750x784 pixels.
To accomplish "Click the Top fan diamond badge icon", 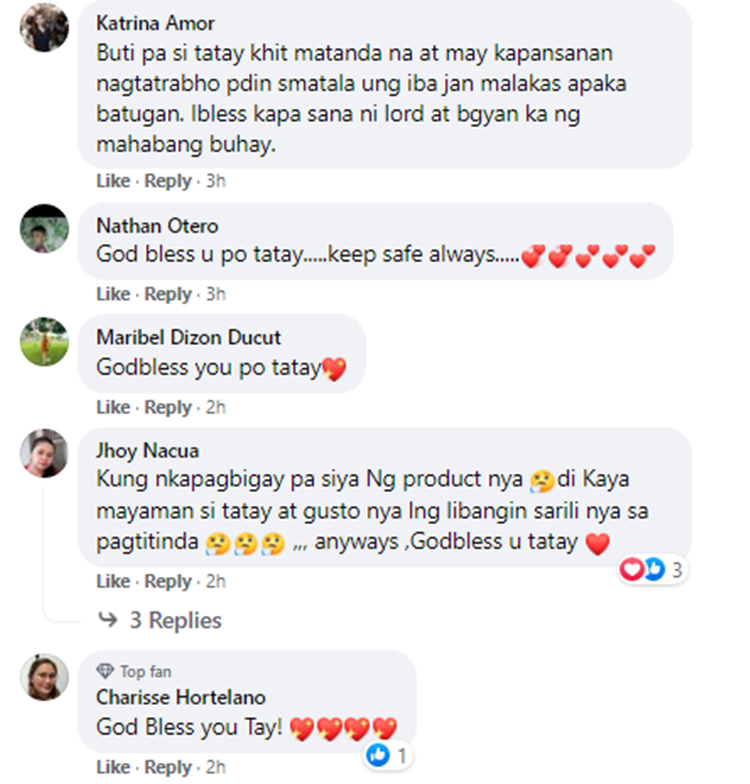I will (x=105, y=671).
